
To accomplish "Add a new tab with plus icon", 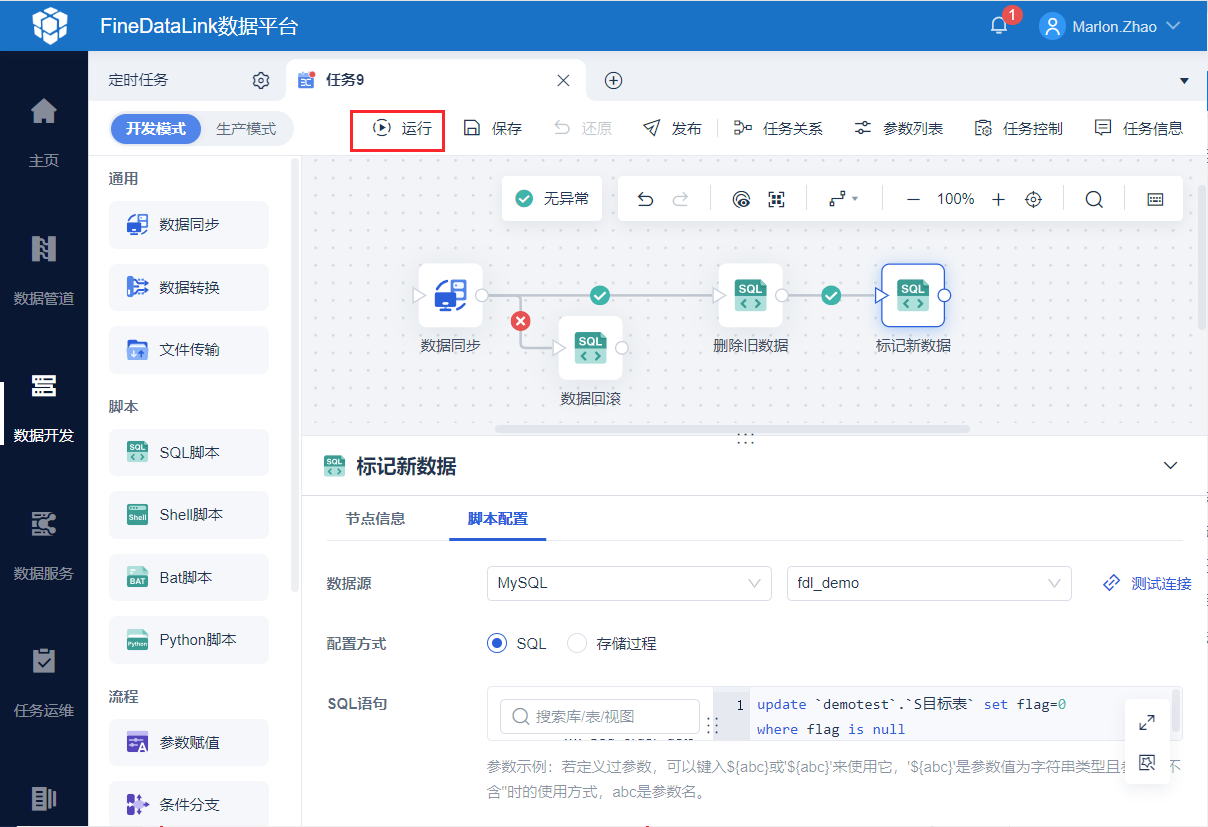I will tap(614, 80).
